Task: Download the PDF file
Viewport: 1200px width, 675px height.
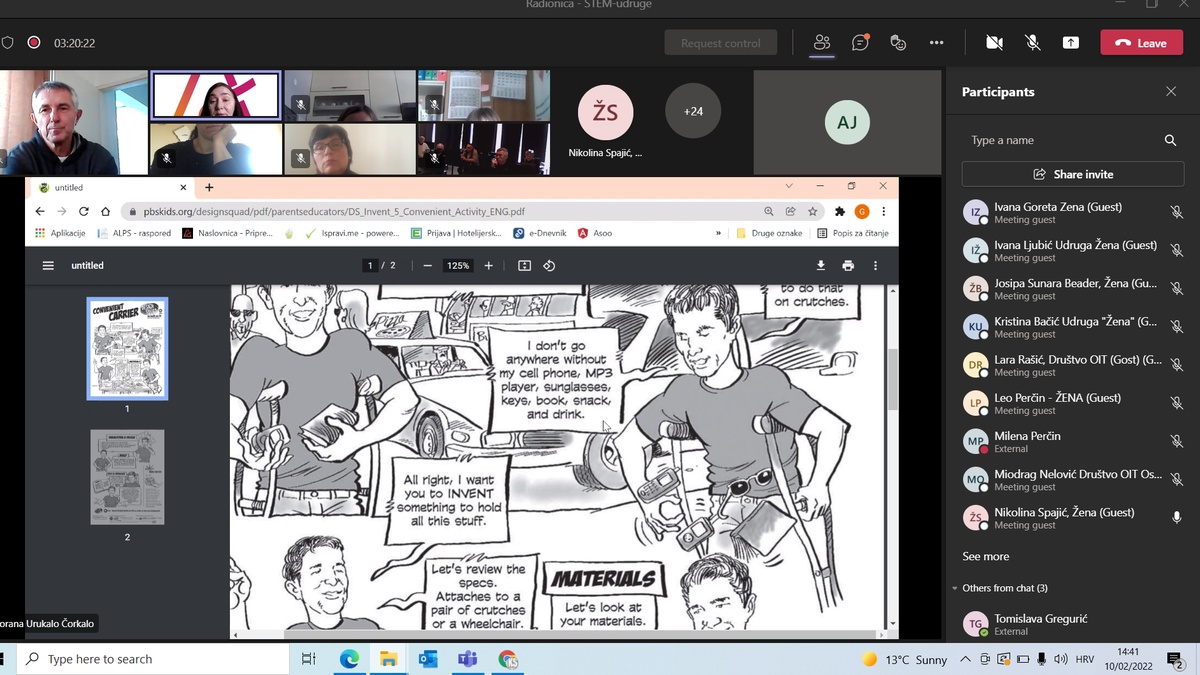Action: (820, 265)
